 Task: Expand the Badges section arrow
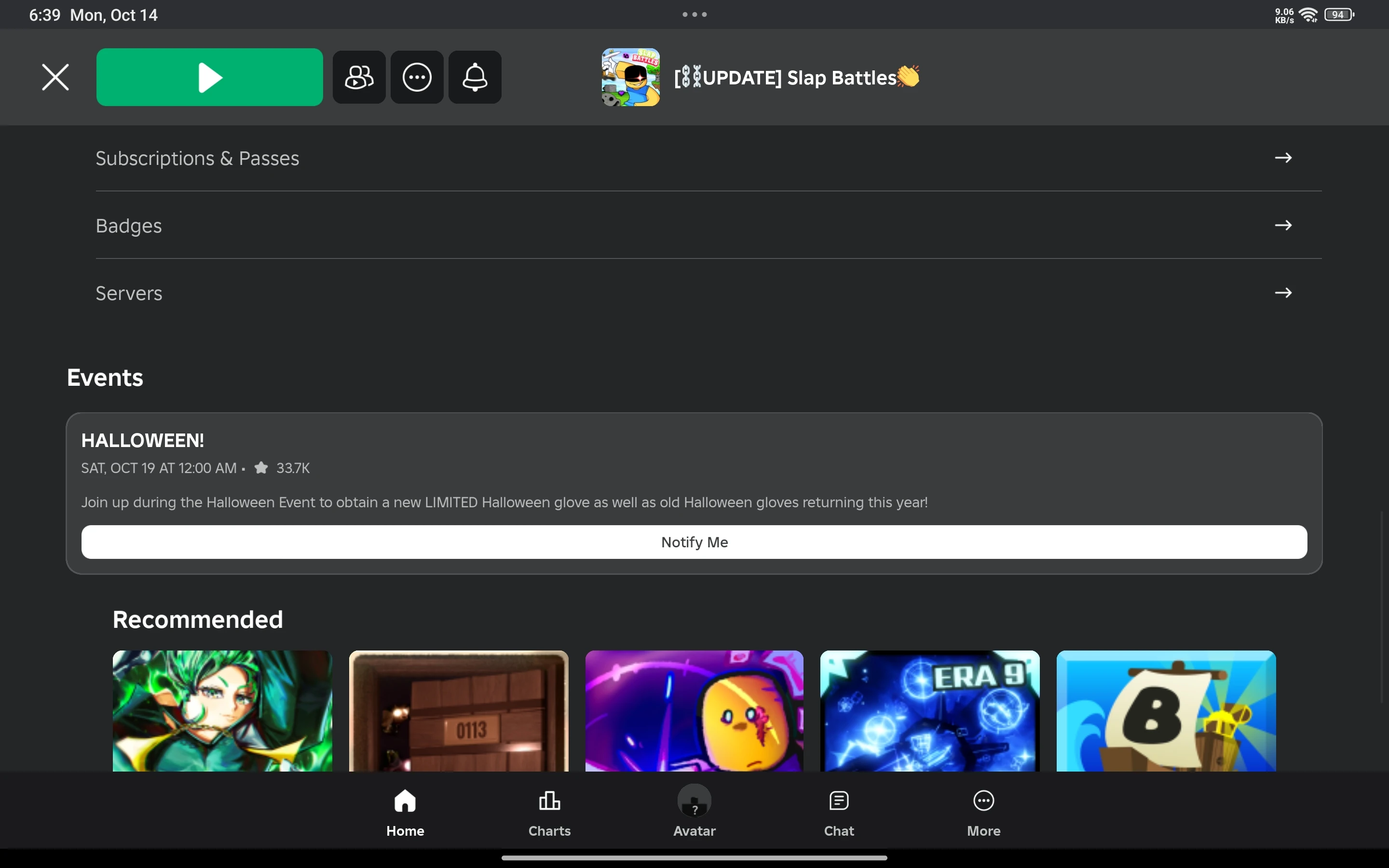coord(1283,225)
